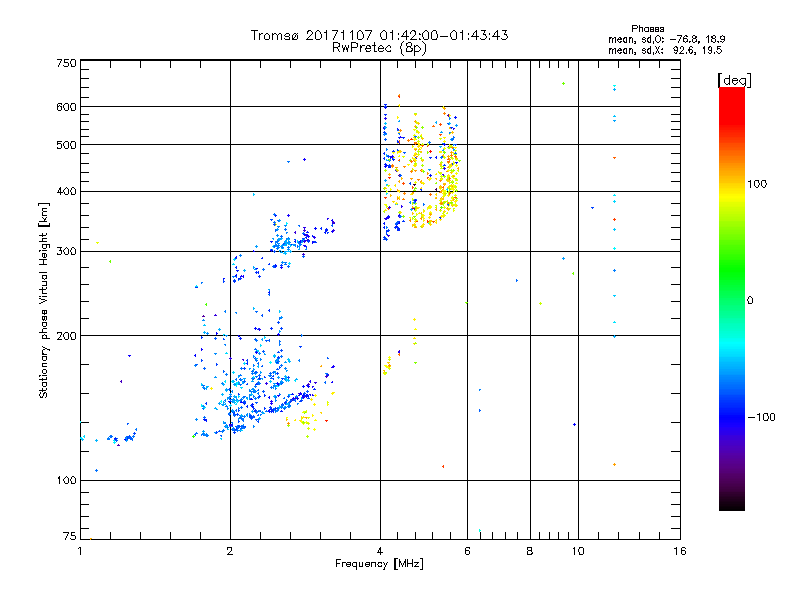Click the y-axis tick label '300'

tap(66, 252)
